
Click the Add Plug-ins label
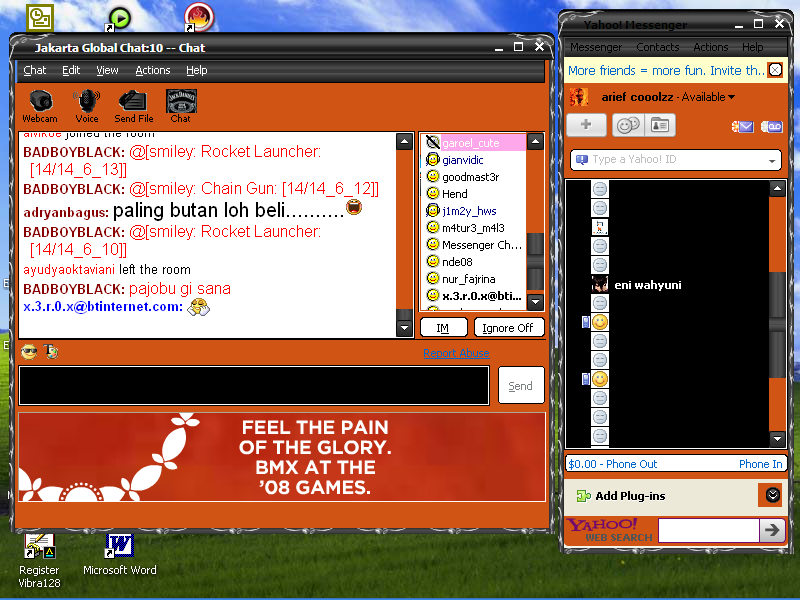tap(630, 496)
